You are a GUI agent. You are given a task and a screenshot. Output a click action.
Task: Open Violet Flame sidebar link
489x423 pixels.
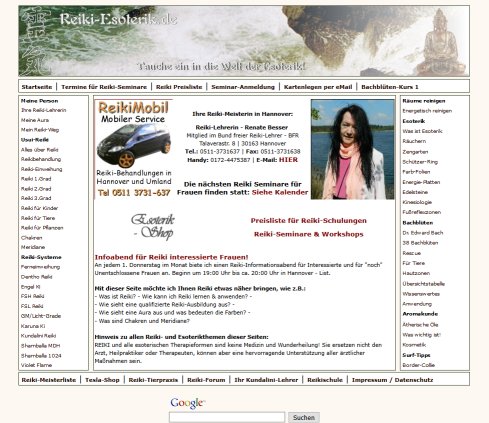[36, 365]
